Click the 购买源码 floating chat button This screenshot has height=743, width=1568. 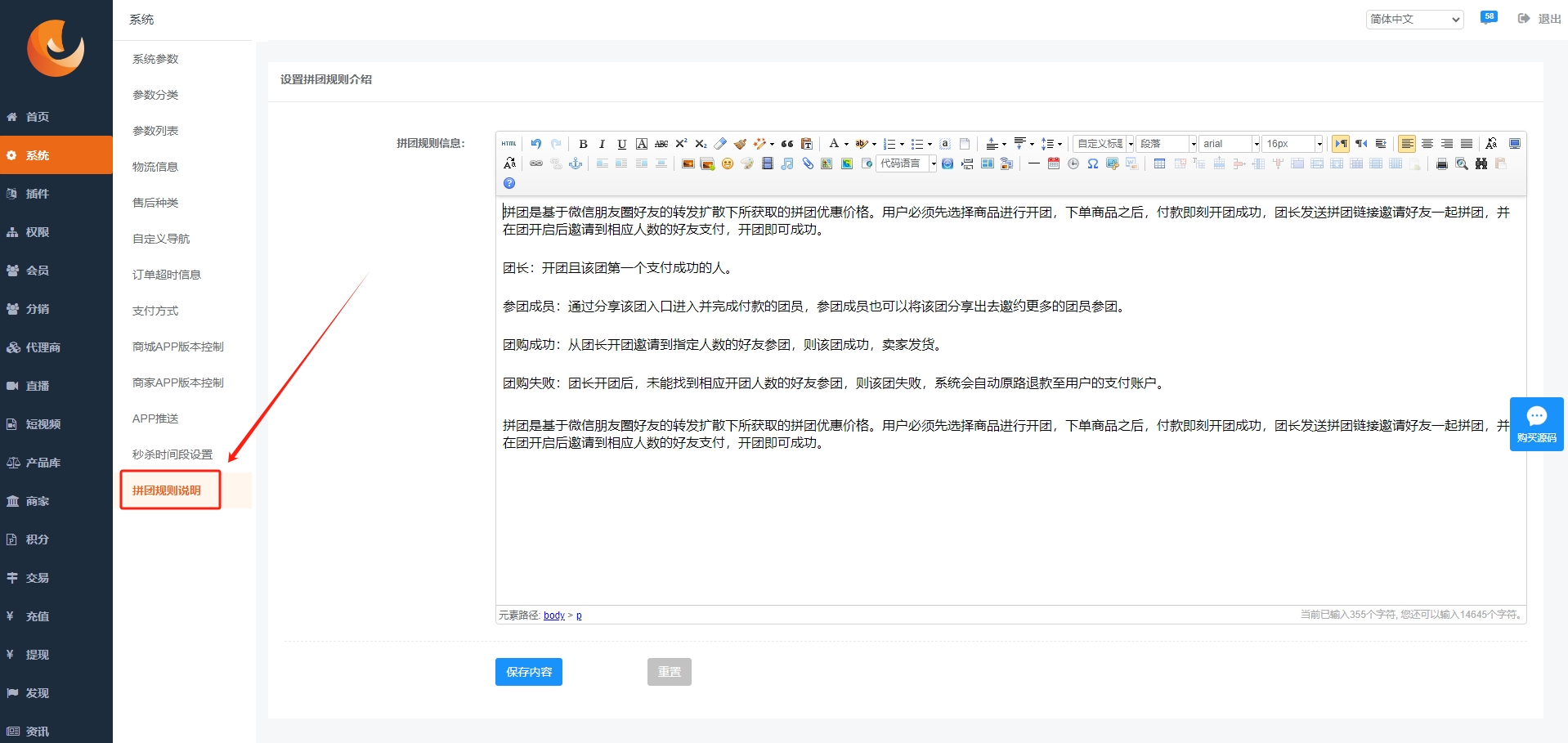1537,424
